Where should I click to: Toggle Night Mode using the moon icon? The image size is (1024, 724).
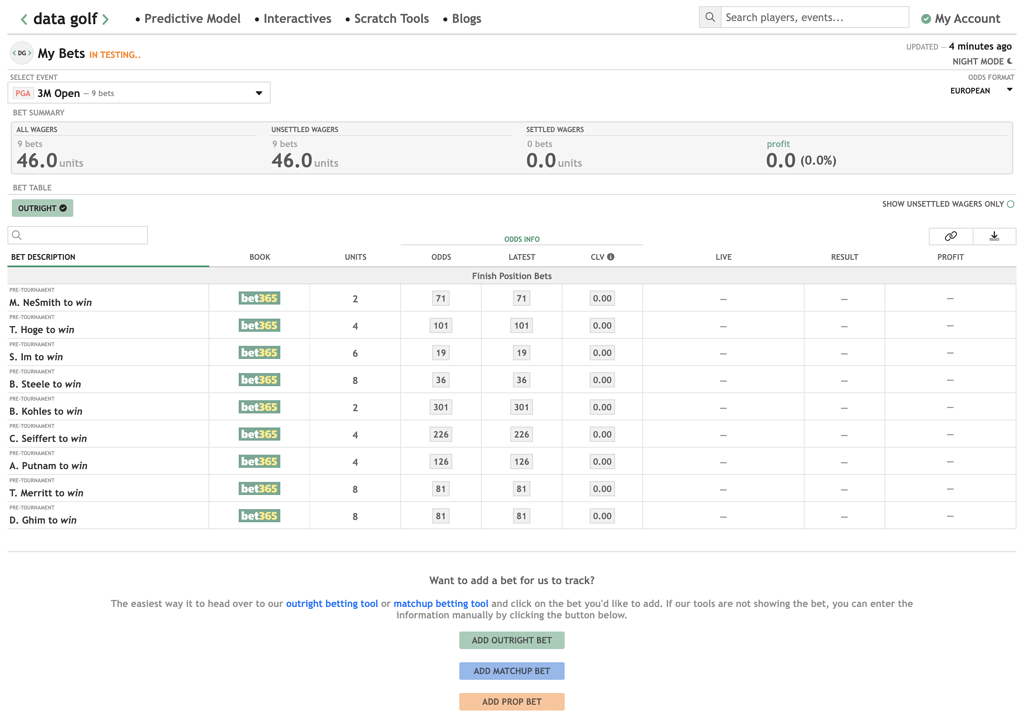[1008, 62]
